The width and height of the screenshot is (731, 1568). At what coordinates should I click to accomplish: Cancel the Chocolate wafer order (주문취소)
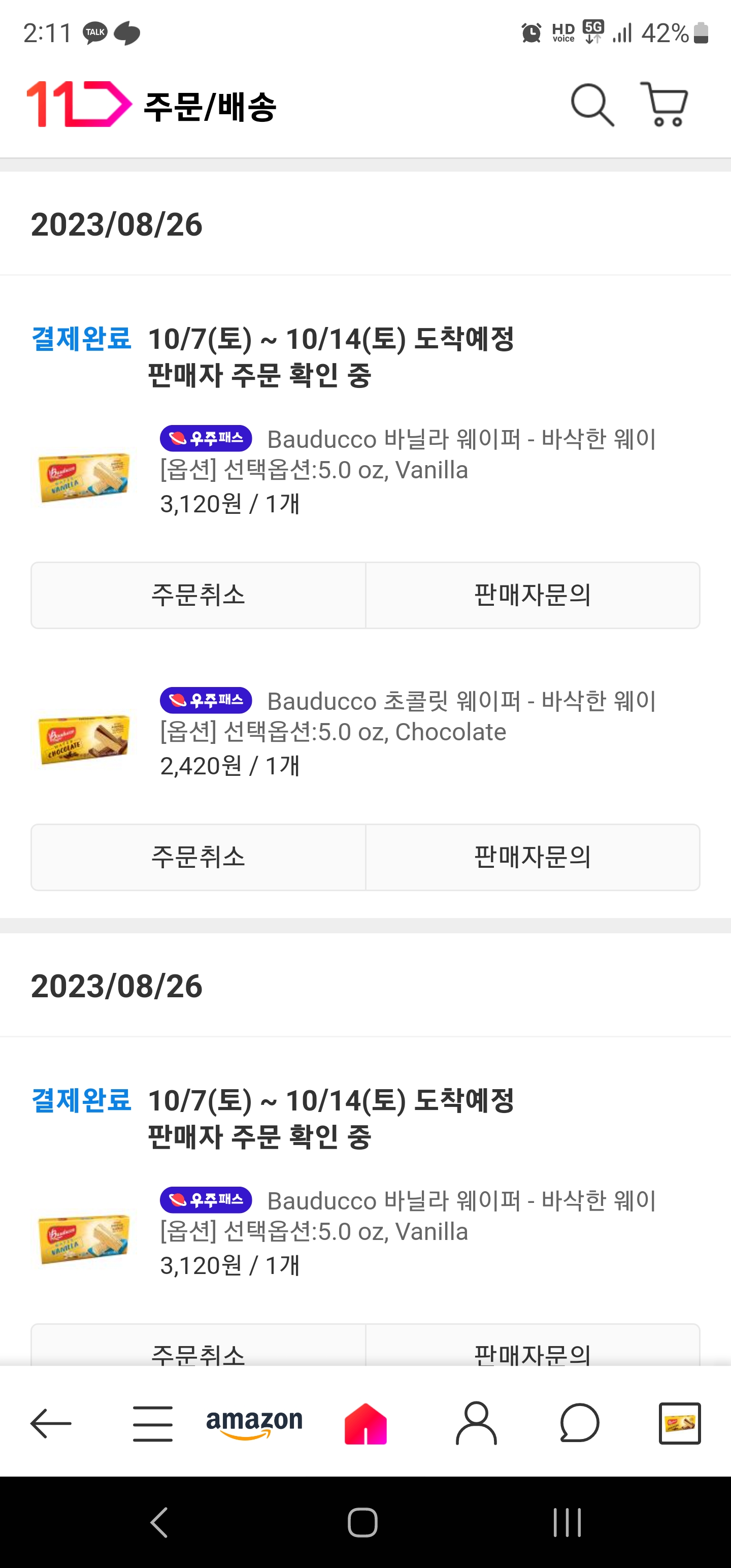point(198,857)
